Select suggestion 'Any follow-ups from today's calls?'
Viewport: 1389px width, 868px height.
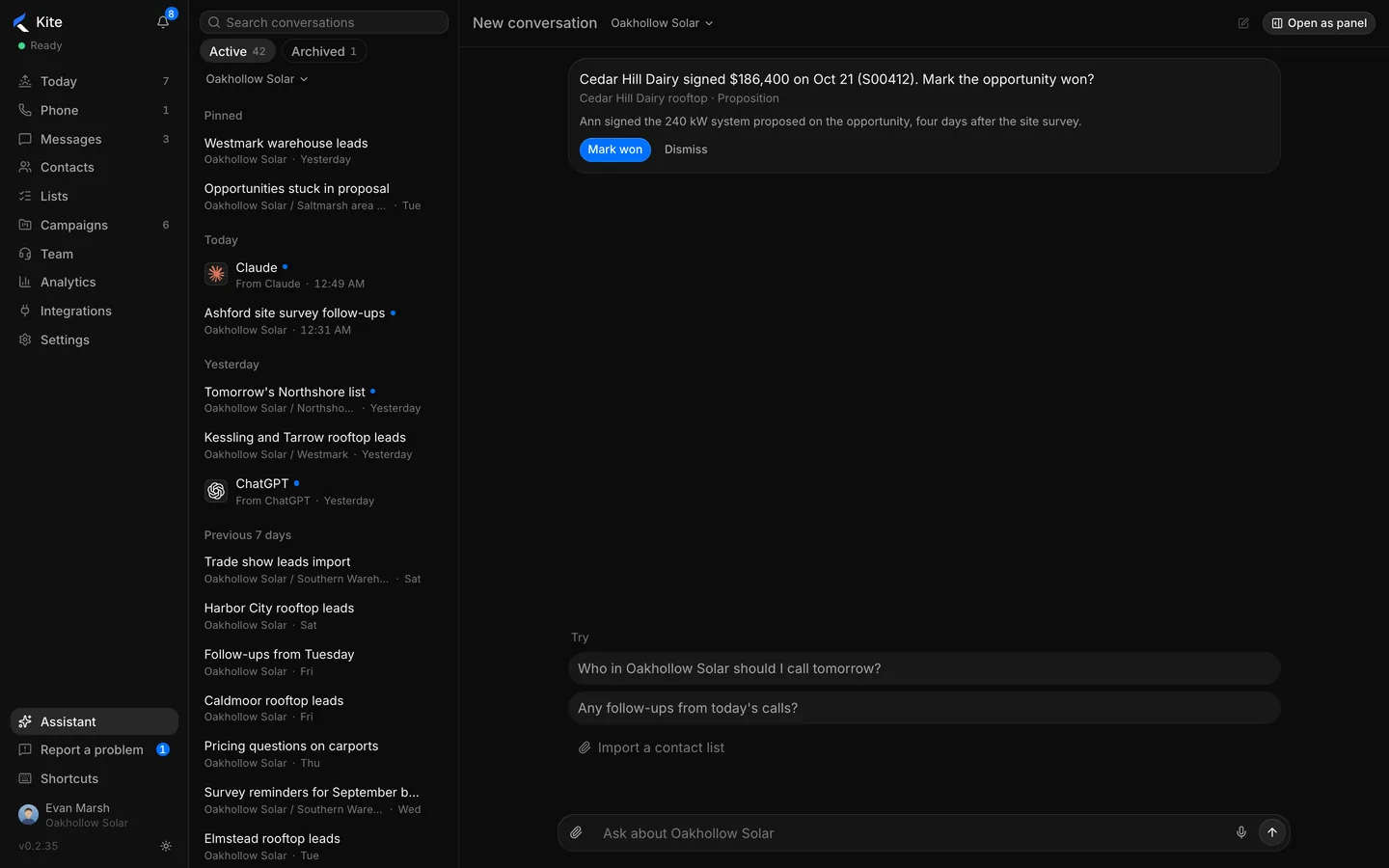pyautogui.click(x=924, y=708)
